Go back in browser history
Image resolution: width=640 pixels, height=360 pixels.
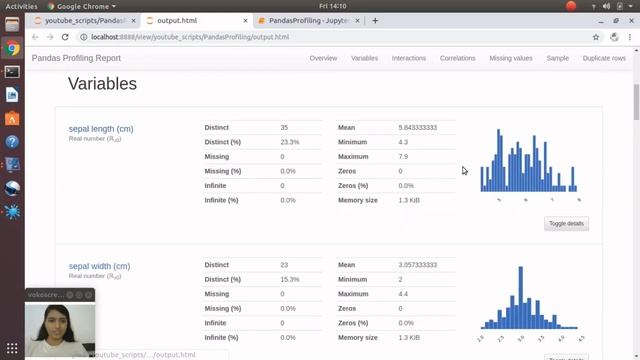coord(35,37)
